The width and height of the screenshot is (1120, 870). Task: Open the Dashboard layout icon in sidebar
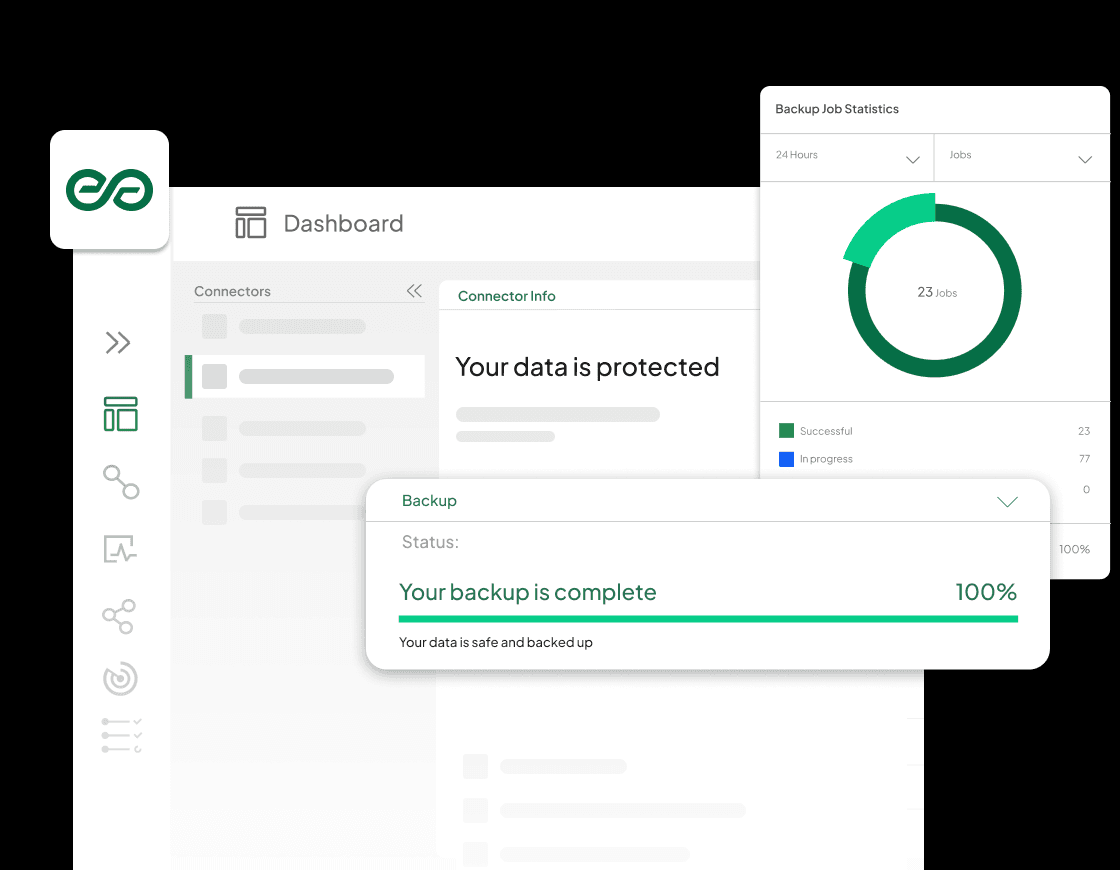click(x=121, y=414)
